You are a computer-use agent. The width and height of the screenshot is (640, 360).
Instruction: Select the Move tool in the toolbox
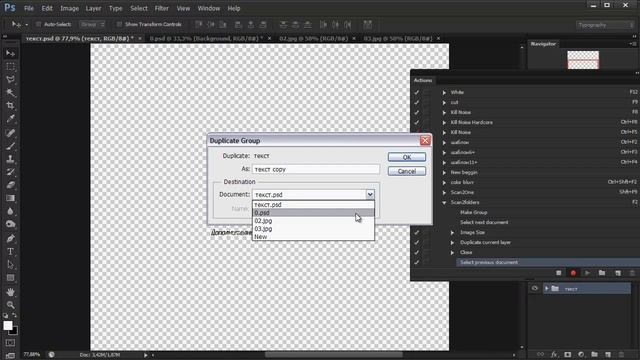coord(10,53)
